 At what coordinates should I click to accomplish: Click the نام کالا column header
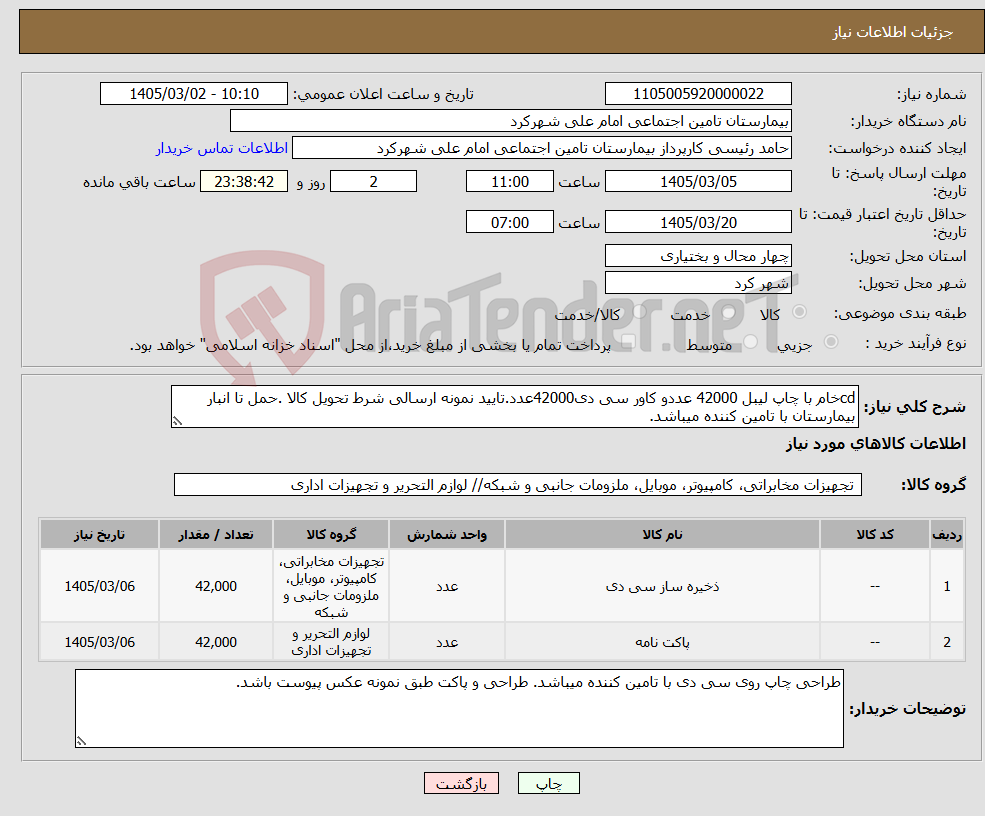point(662,535)
